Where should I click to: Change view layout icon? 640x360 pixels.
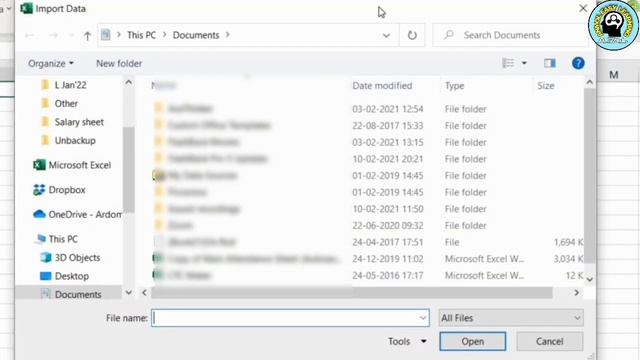(508, 63)
